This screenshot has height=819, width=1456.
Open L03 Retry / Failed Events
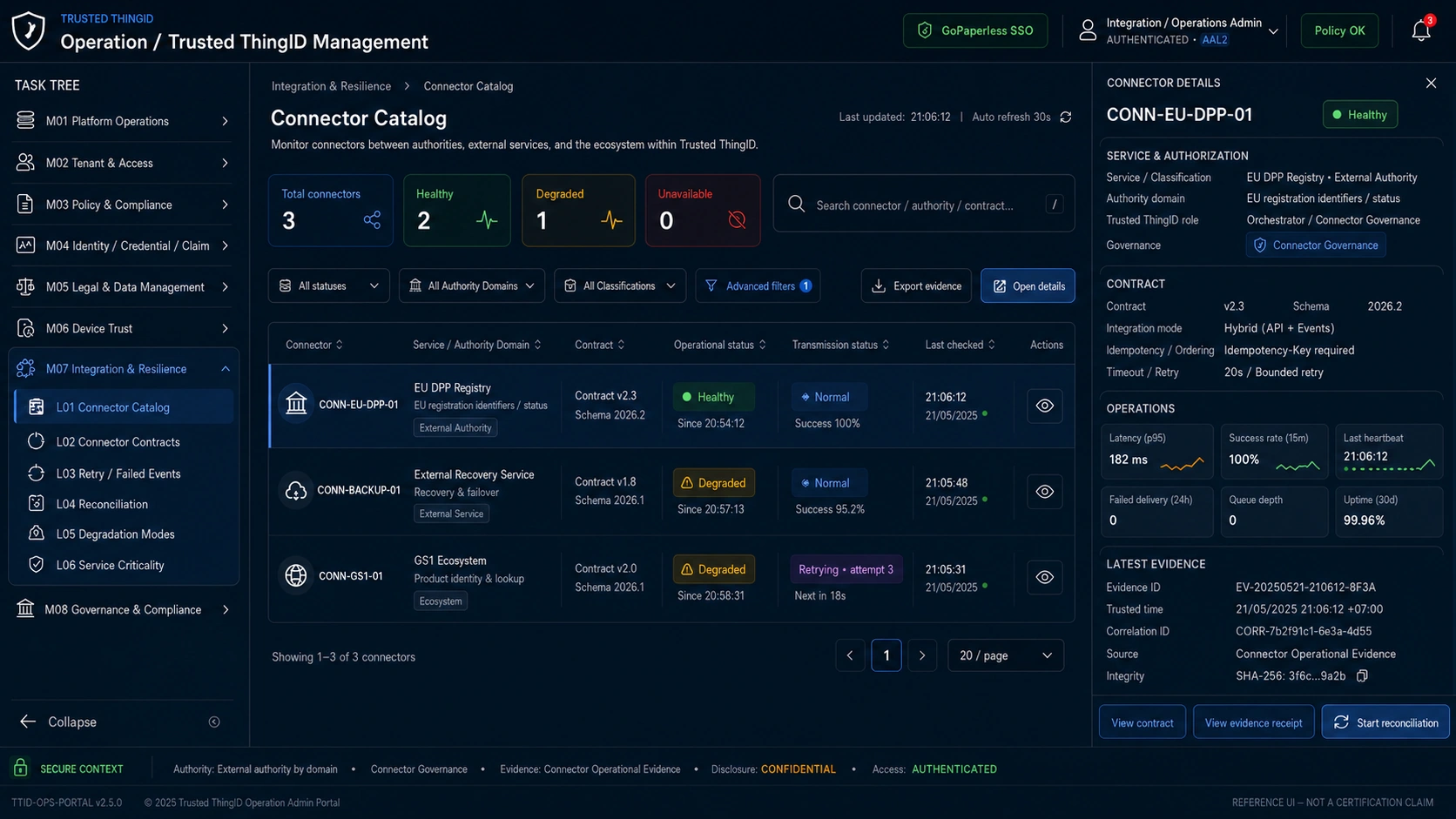(x=124, y=473)
